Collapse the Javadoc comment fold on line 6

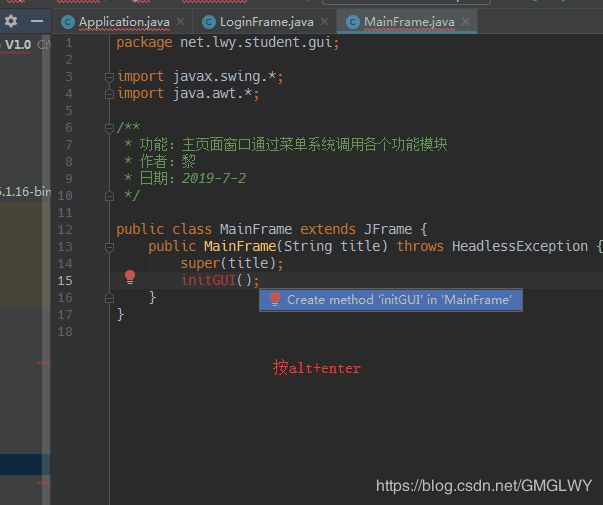pos(109,128)
